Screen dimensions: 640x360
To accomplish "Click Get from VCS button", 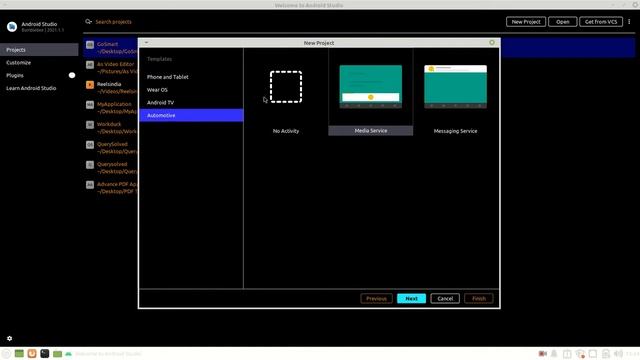I will click(601, 22).
